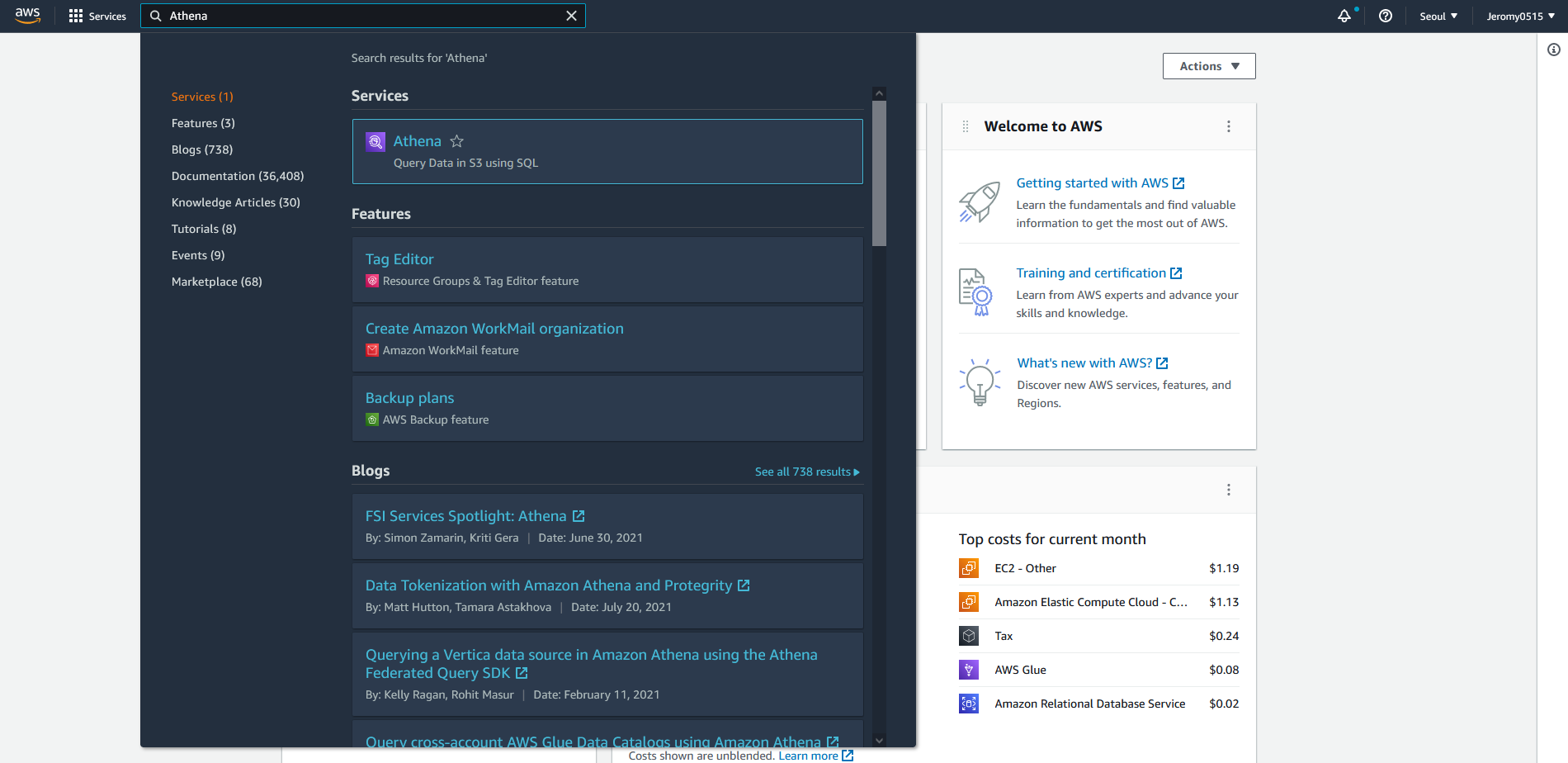Expand the Seoul region dropdown
1568x763 pixels.
pos(1438,16)
